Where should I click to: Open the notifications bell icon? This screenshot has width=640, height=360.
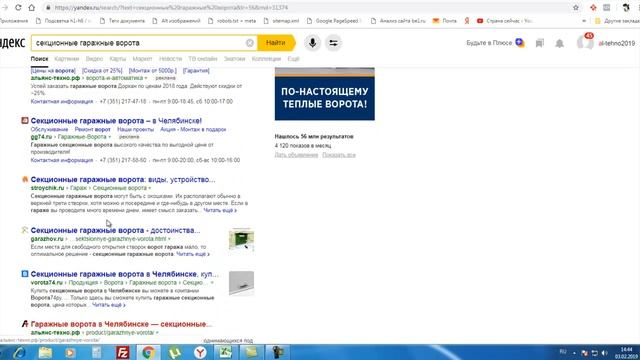560,43
